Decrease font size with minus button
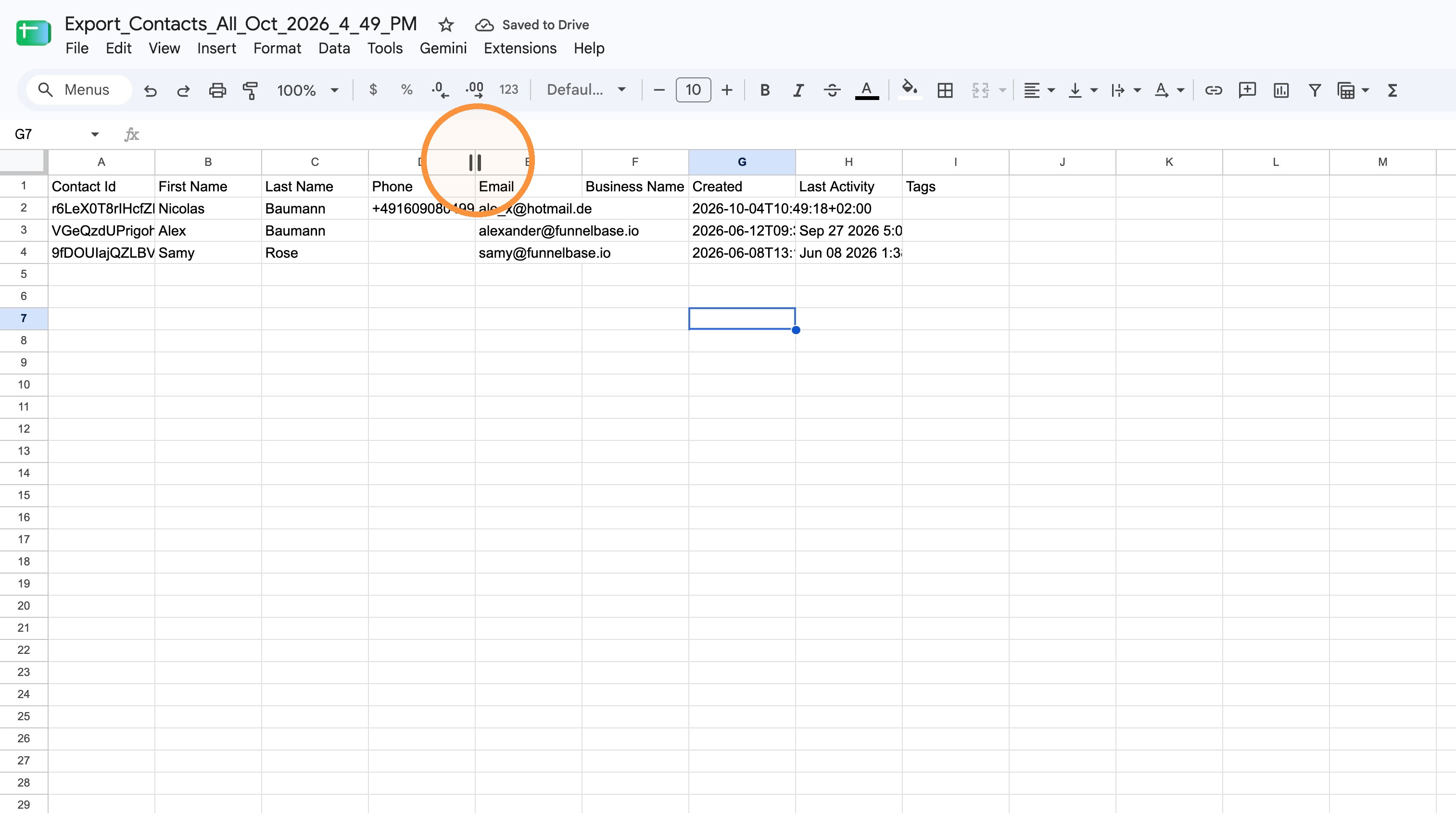The height and width of the screenshot is (813, 1456). click(x=659, y=90)
